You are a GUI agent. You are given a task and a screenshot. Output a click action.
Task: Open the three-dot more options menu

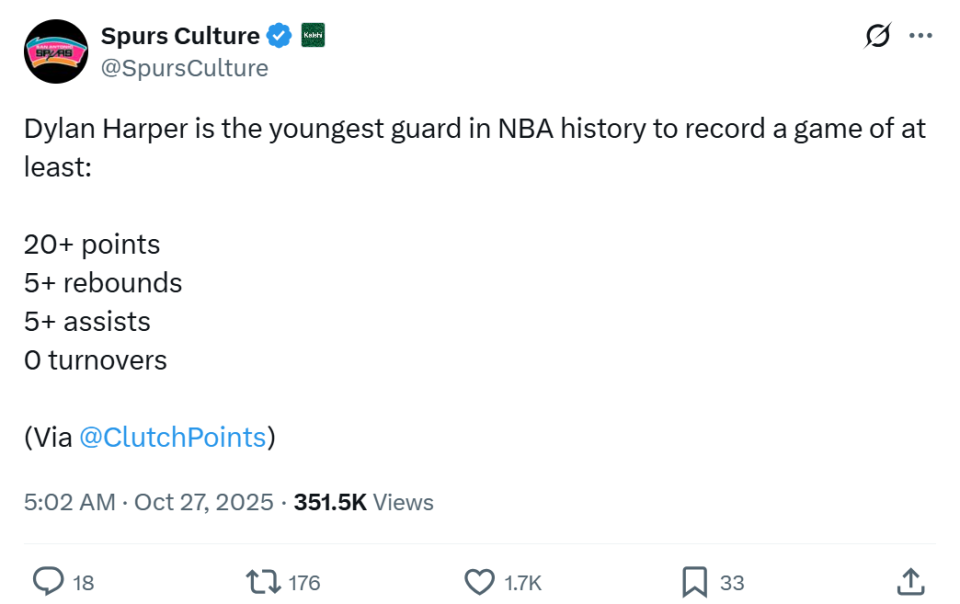click(920, 36)
